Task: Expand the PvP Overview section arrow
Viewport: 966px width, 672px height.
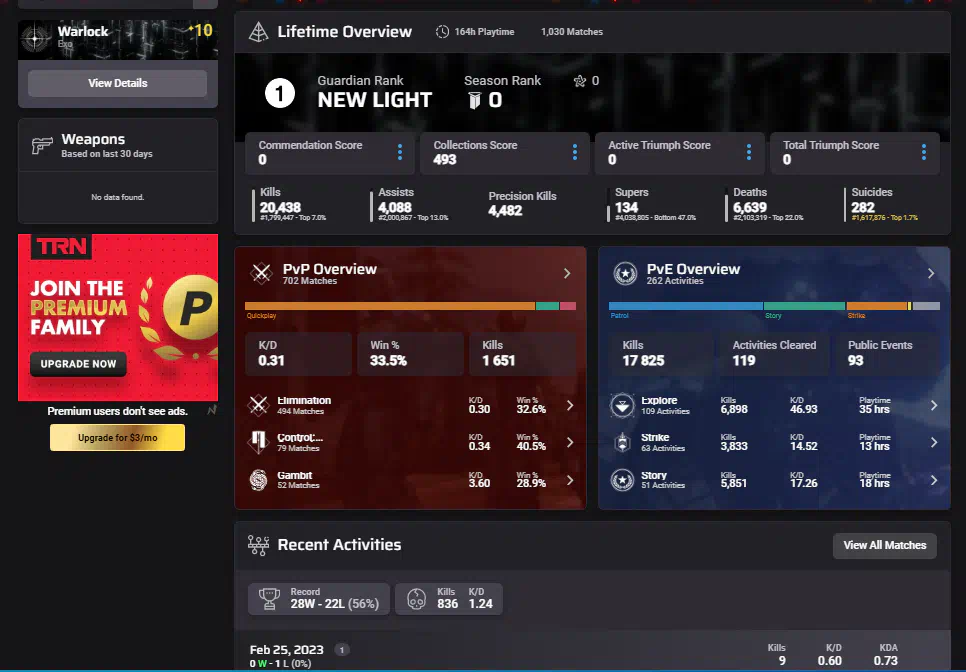Action: pyautogui.click(x=567, y=273)
